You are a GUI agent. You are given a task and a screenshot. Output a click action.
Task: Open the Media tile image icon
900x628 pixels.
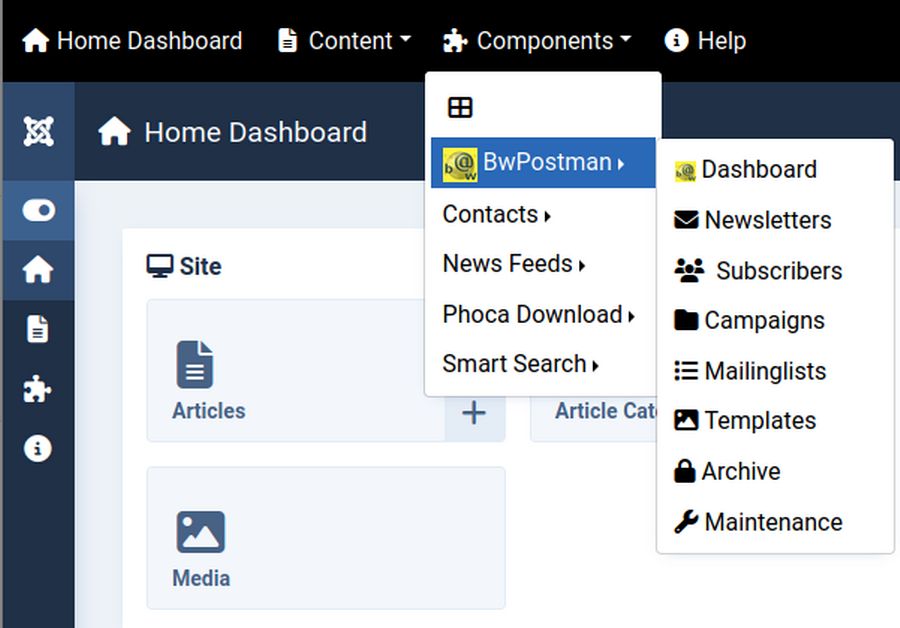click(200, 532)
